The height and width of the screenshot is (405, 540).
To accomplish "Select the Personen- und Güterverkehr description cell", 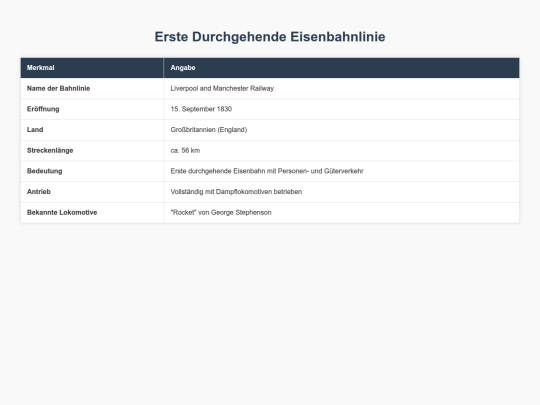I will [341, 171].
